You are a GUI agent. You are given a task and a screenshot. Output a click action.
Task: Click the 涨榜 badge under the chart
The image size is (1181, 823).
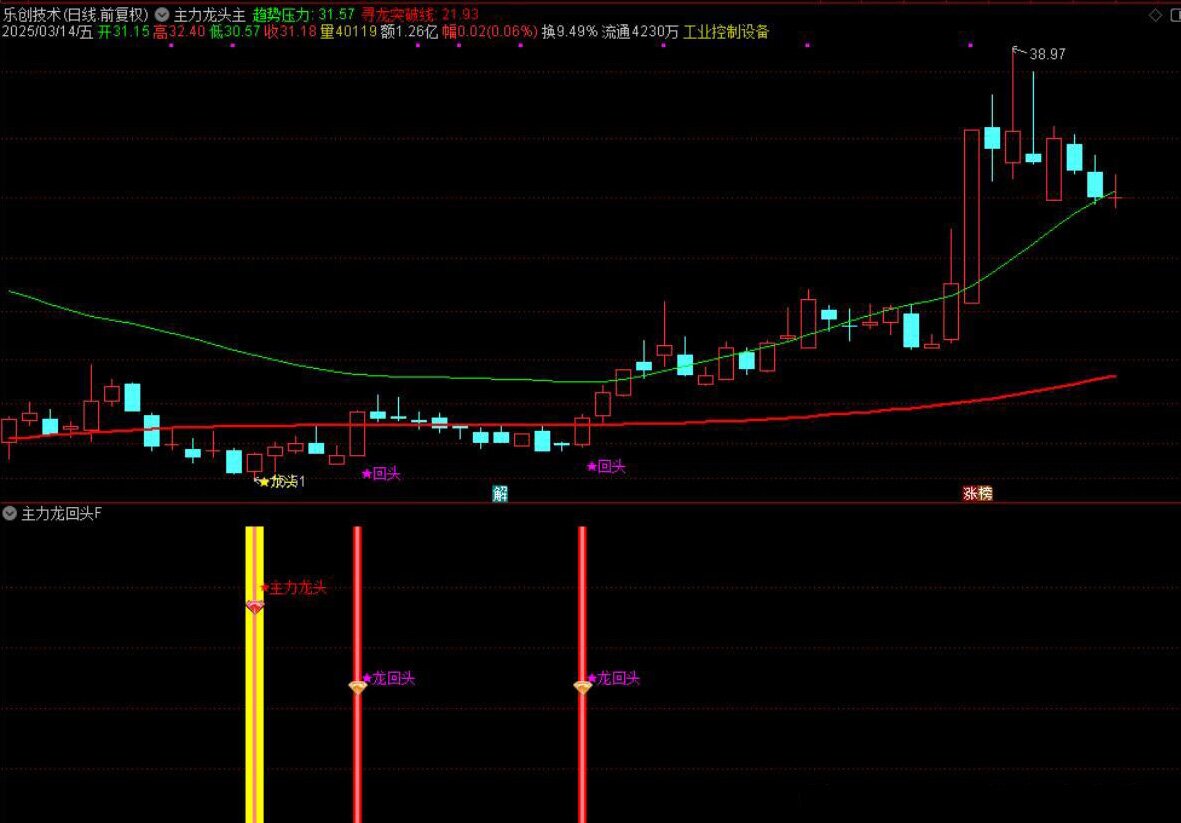[x=978, y=493]
